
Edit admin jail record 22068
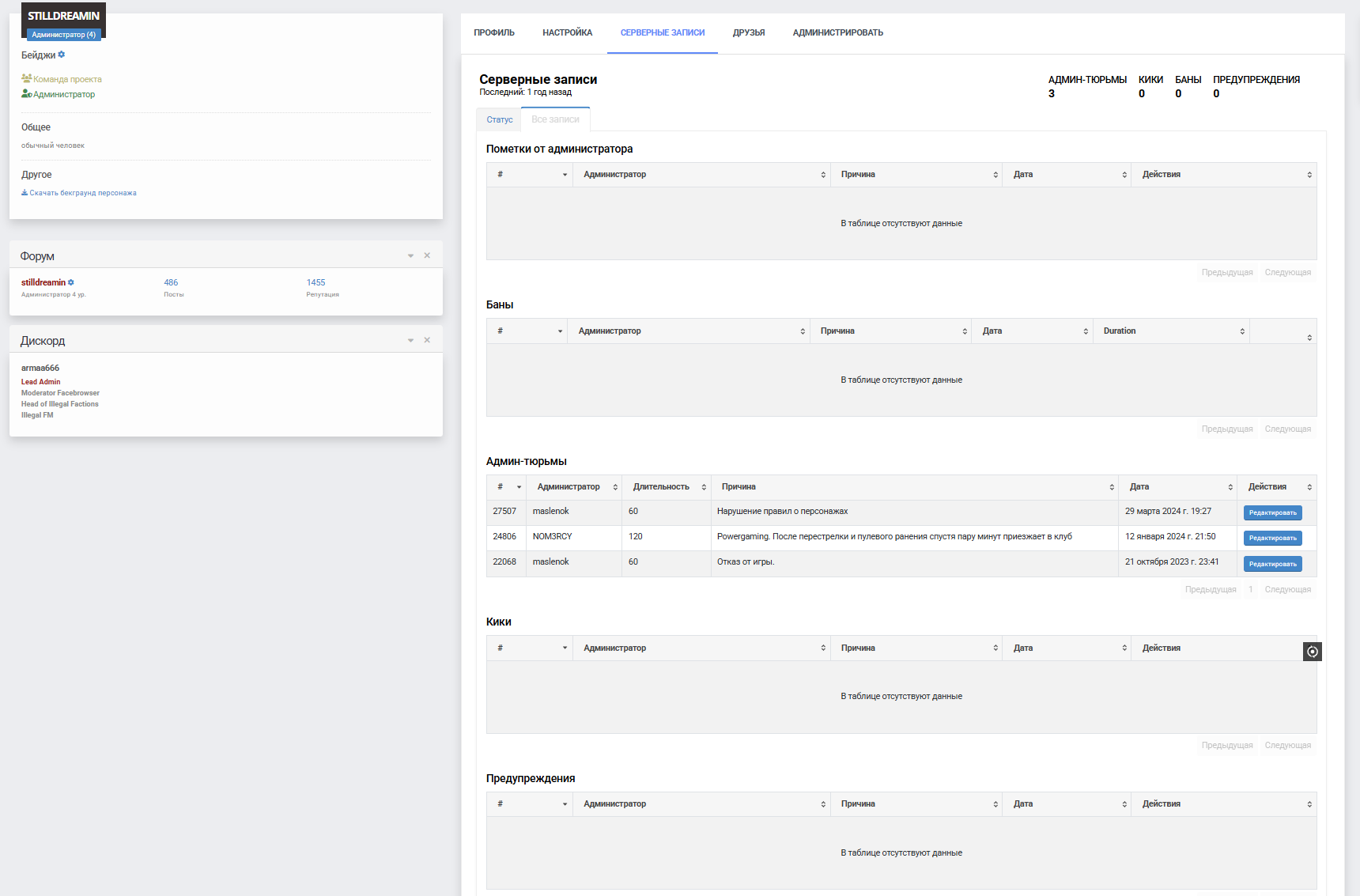pyautogui.click(x=1273, y=564)
